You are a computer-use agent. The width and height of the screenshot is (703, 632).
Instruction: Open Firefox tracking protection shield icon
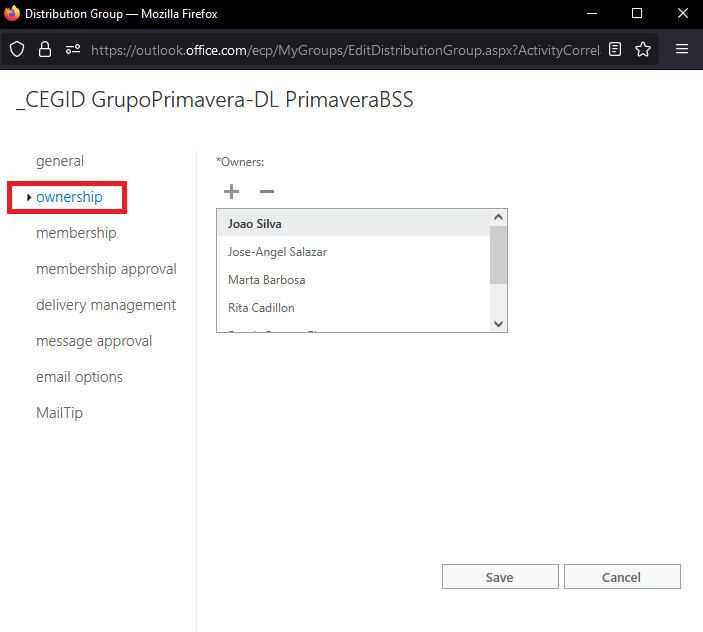pyautogui.click(x=17, y=49)
